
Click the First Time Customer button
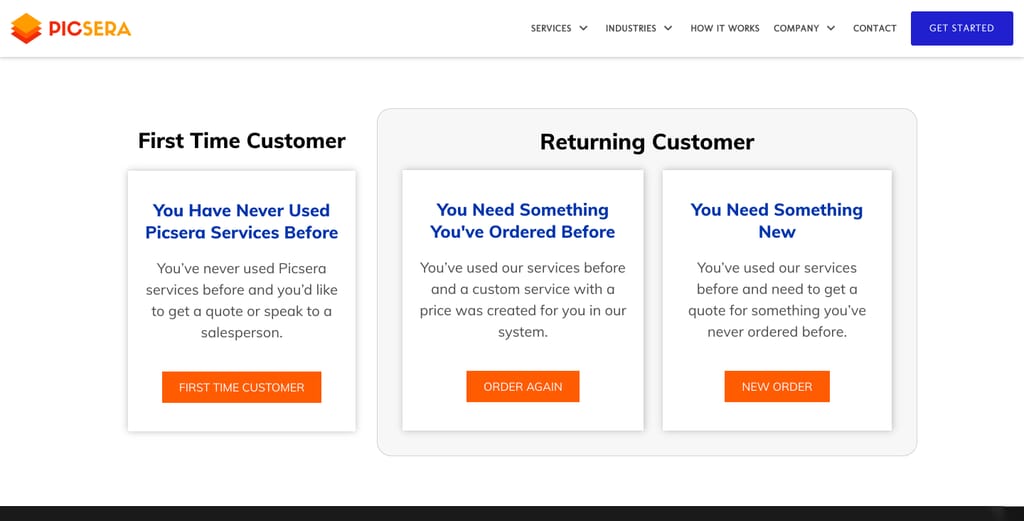pyautogui.click(x=242, y=387)
